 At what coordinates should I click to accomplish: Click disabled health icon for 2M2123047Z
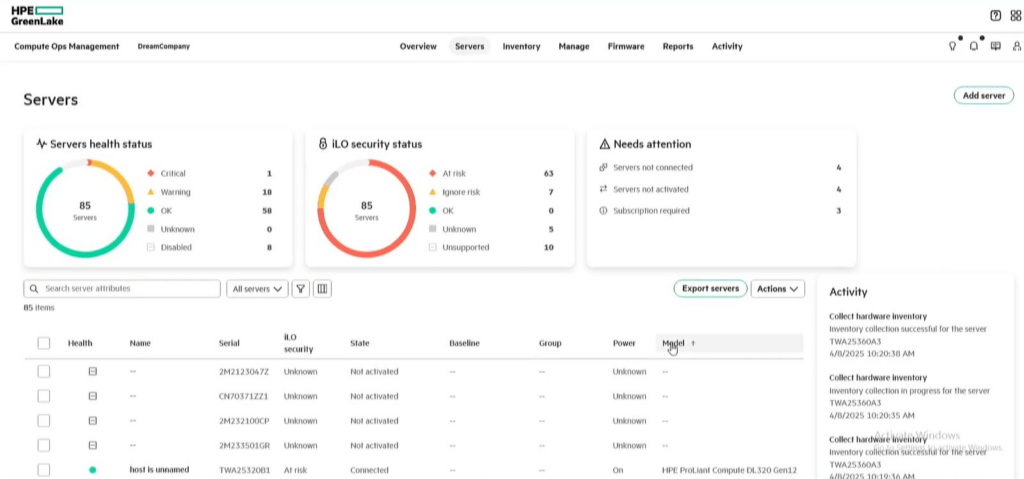coord(93,371)
